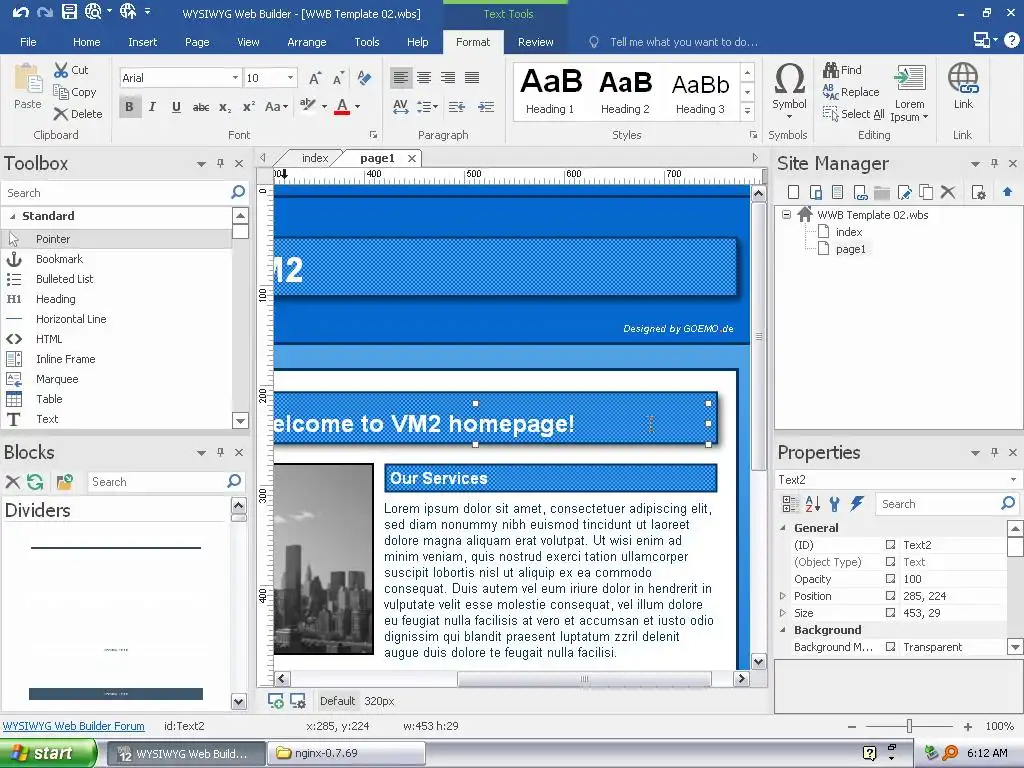Screen dimensions: 1024x768
Task: Click the Toolbox search field
Action: [118, 193]
